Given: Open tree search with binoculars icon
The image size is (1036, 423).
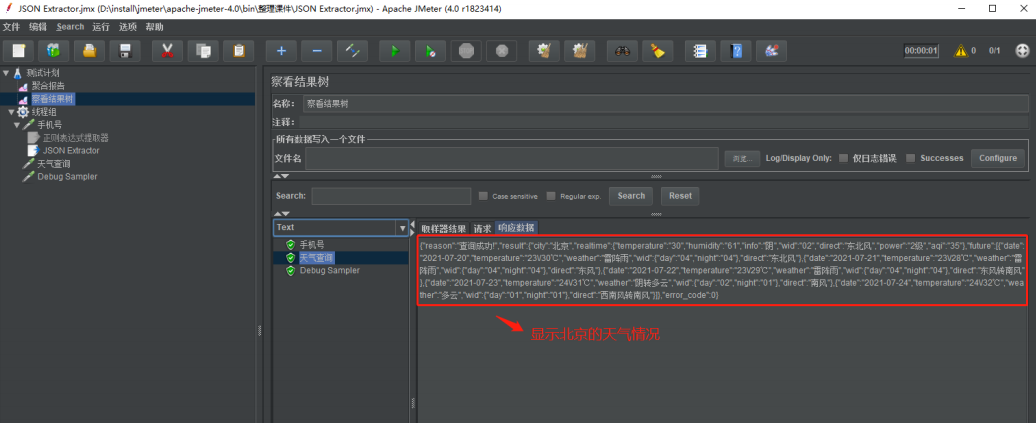Looking at the screenshot, I should point(622,51).
